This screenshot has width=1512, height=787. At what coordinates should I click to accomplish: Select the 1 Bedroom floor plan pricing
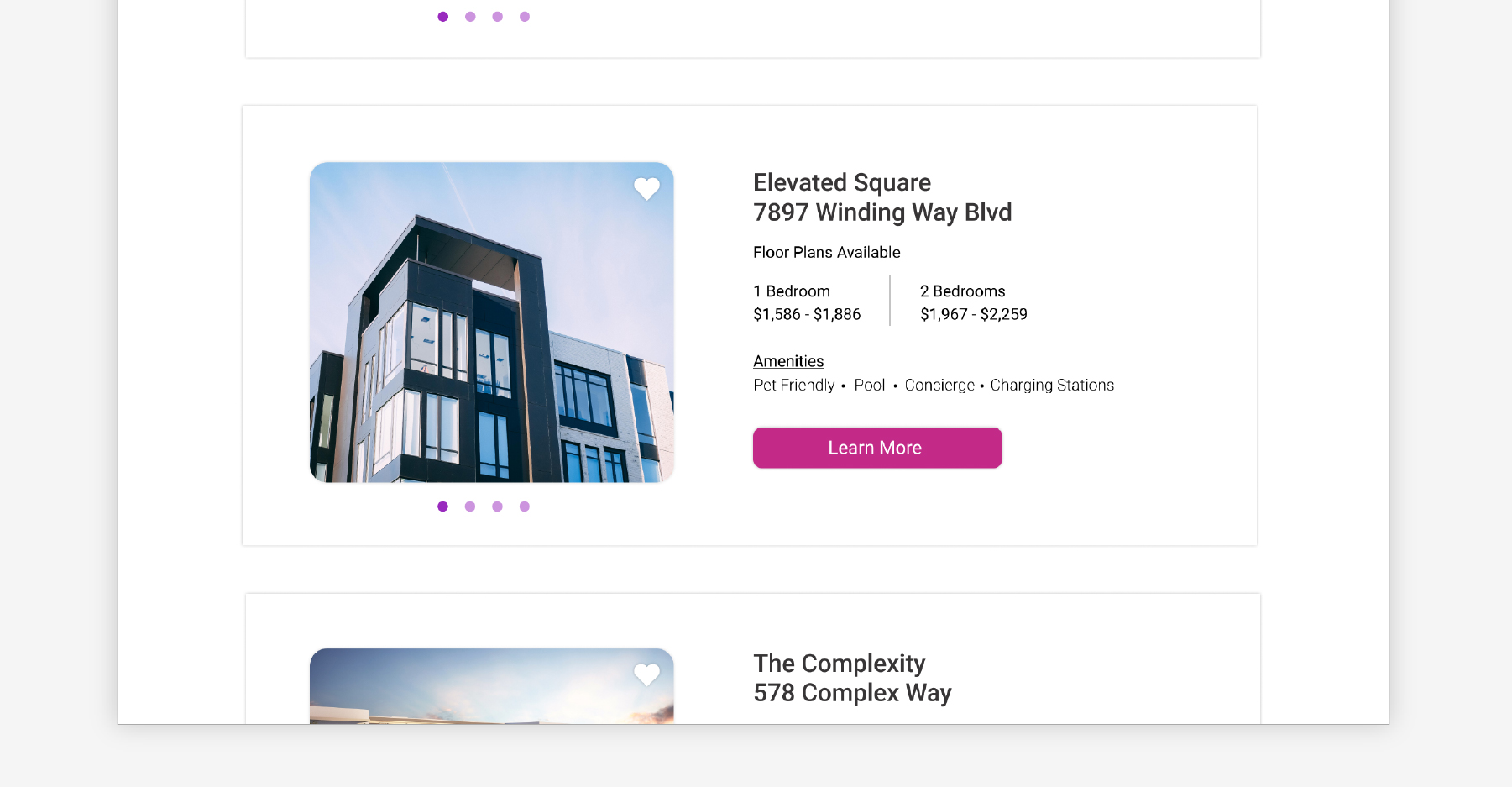tap(807, 303)
